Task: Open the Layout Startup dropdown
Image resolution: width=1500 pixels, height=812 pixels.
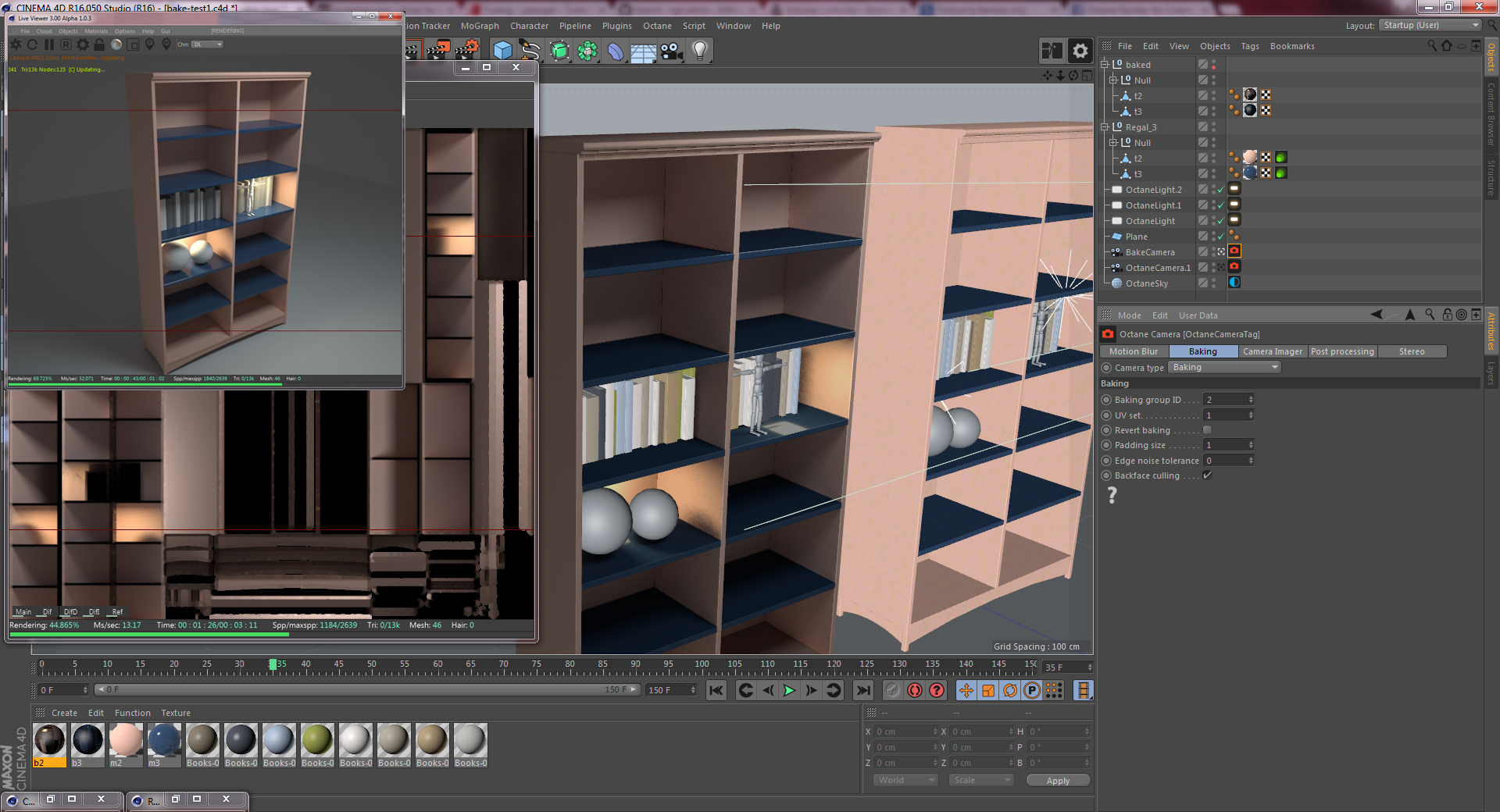Action: pos(1430,26)
